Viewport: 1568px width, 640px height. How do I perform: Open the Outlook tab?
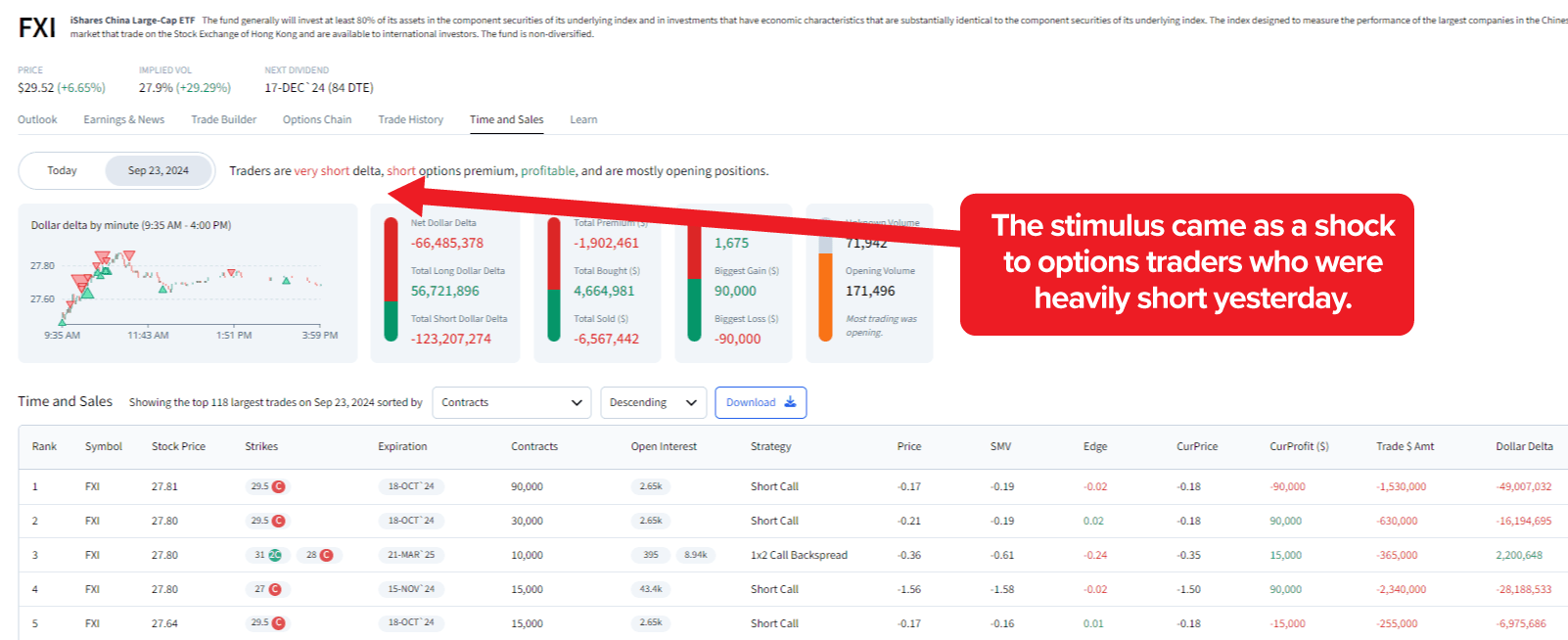[37, 119]
